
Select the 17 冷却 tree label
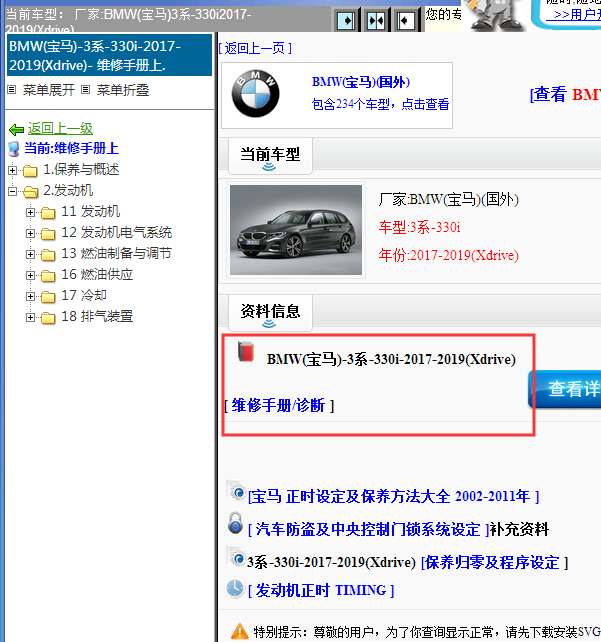click(x=84, y=295)
